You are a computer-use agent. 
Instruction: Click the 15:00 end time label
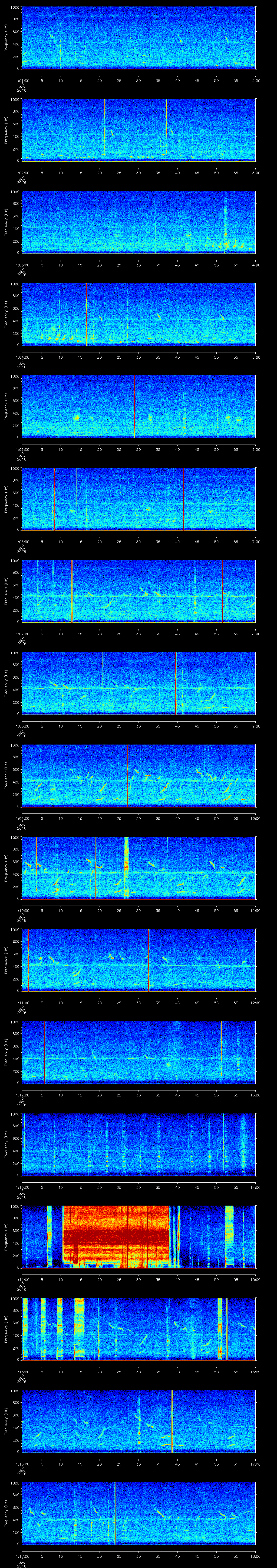(x=255, y=1279)
